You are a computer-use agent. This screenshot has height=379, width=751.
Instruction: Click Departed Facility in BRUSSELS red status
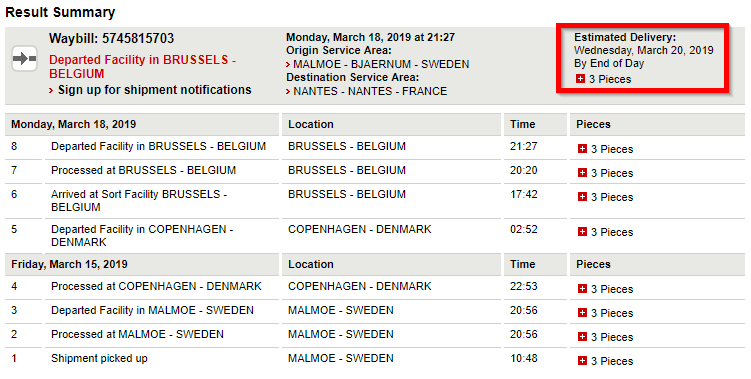(x=142, y=67)
